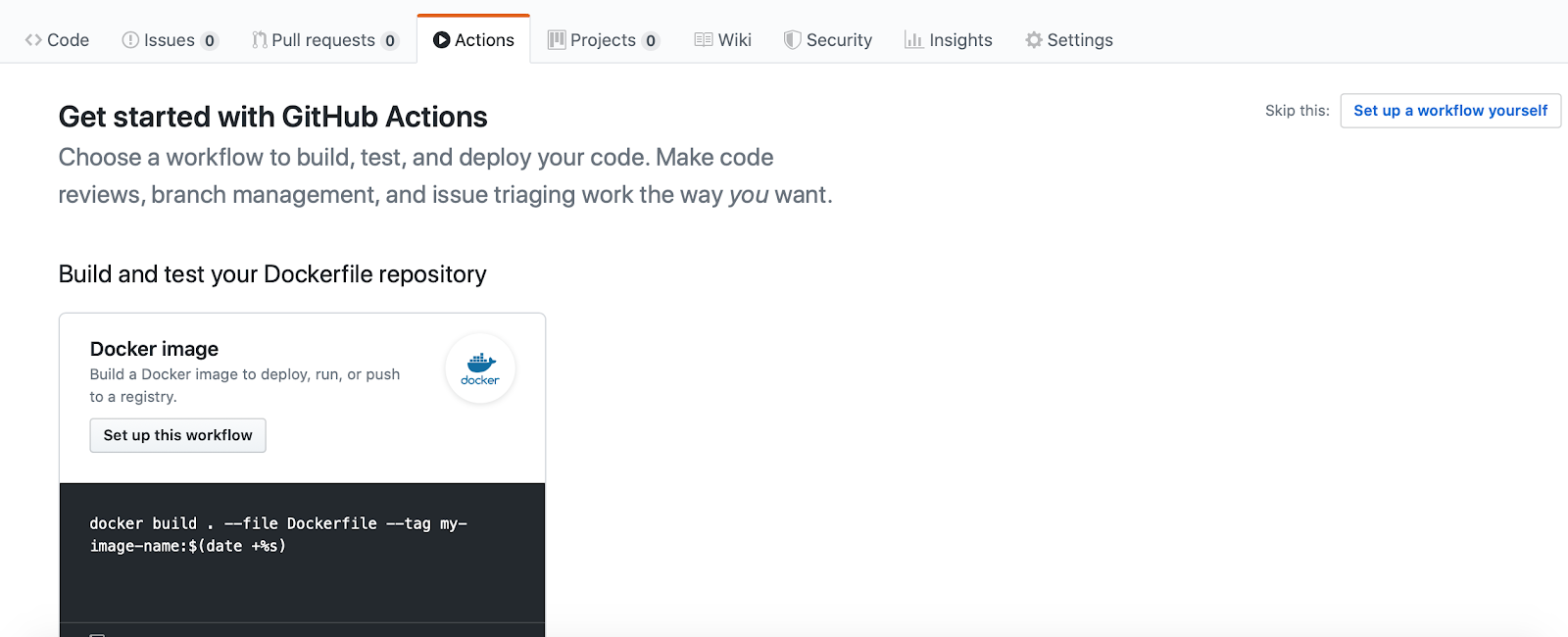The image size is (1568, 637).
Task: Click the Pull requests branch icon
Action: pos(260,40)
